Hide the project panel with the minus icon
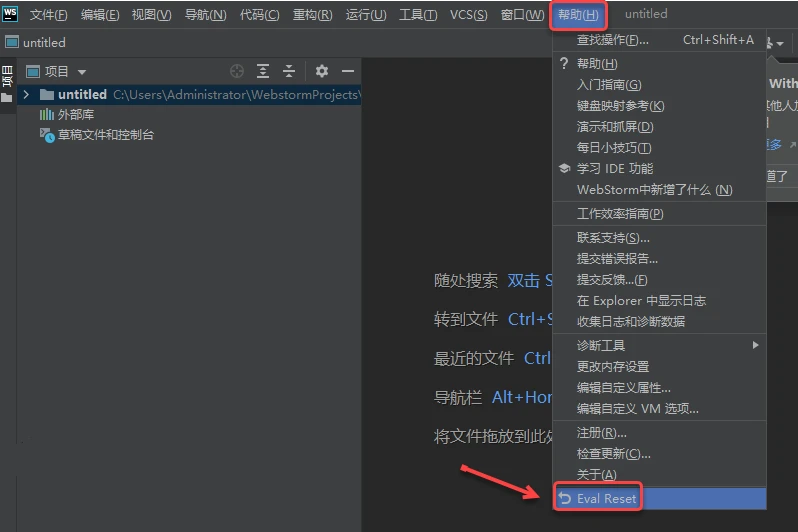Viewport: 798px width, 532px height. (x=348, y=71)
